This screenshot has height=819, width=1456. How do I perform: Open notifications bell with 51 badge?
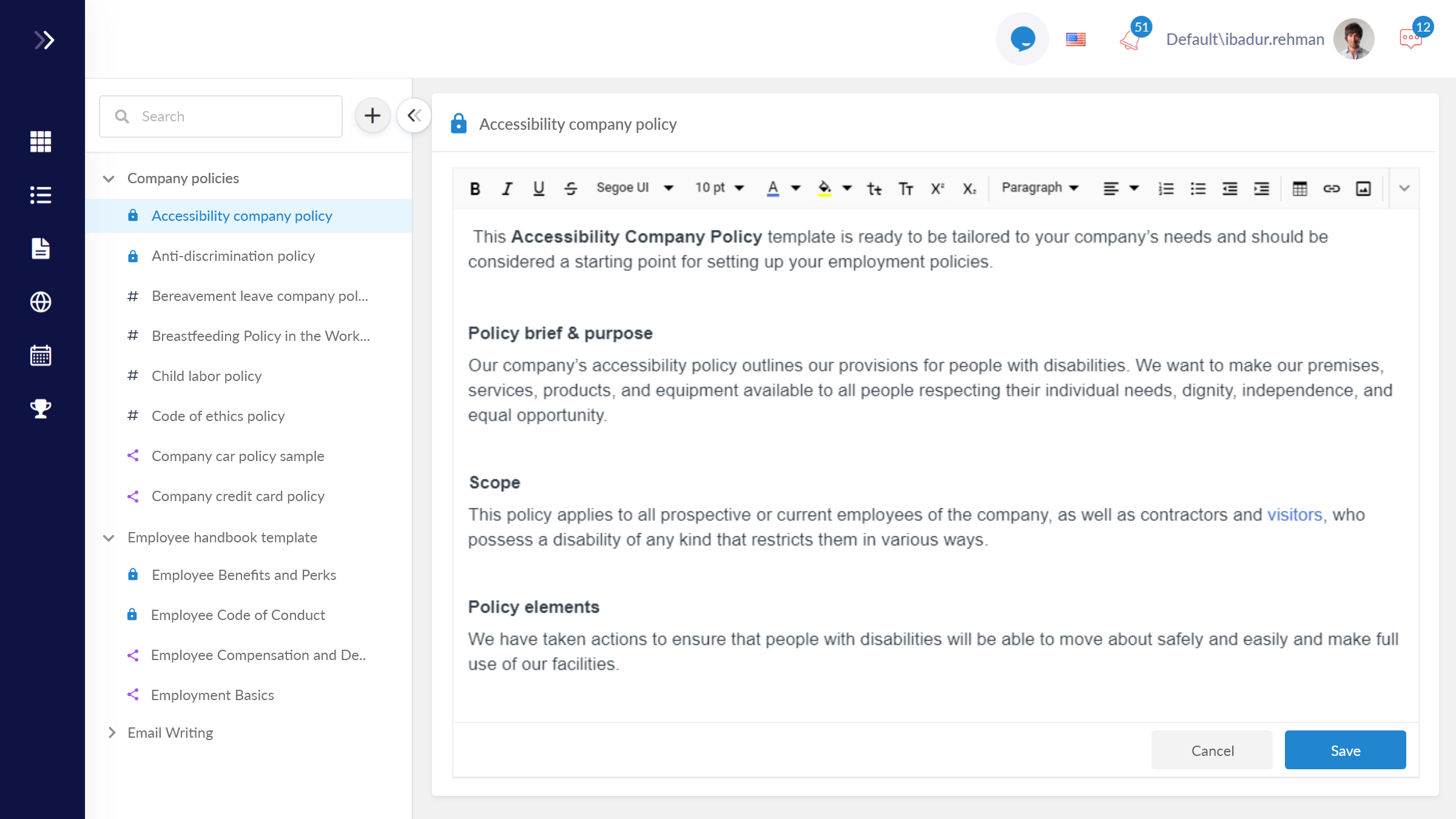tap(1132, 39)
